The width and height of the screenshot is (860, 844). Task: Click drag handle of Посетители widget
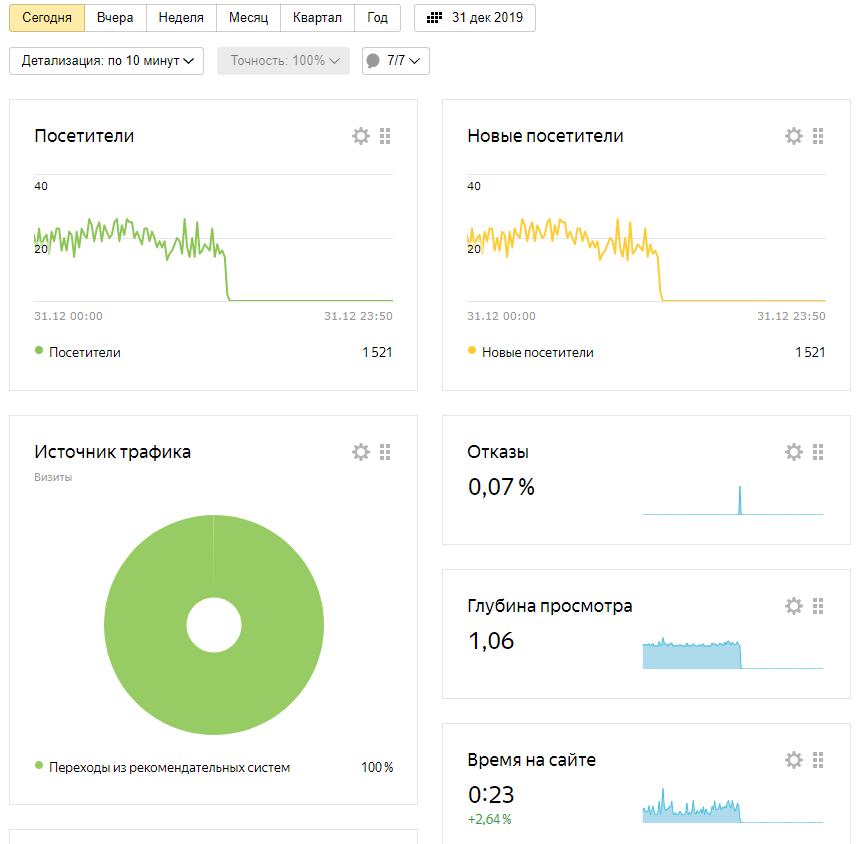click(385, 137)
